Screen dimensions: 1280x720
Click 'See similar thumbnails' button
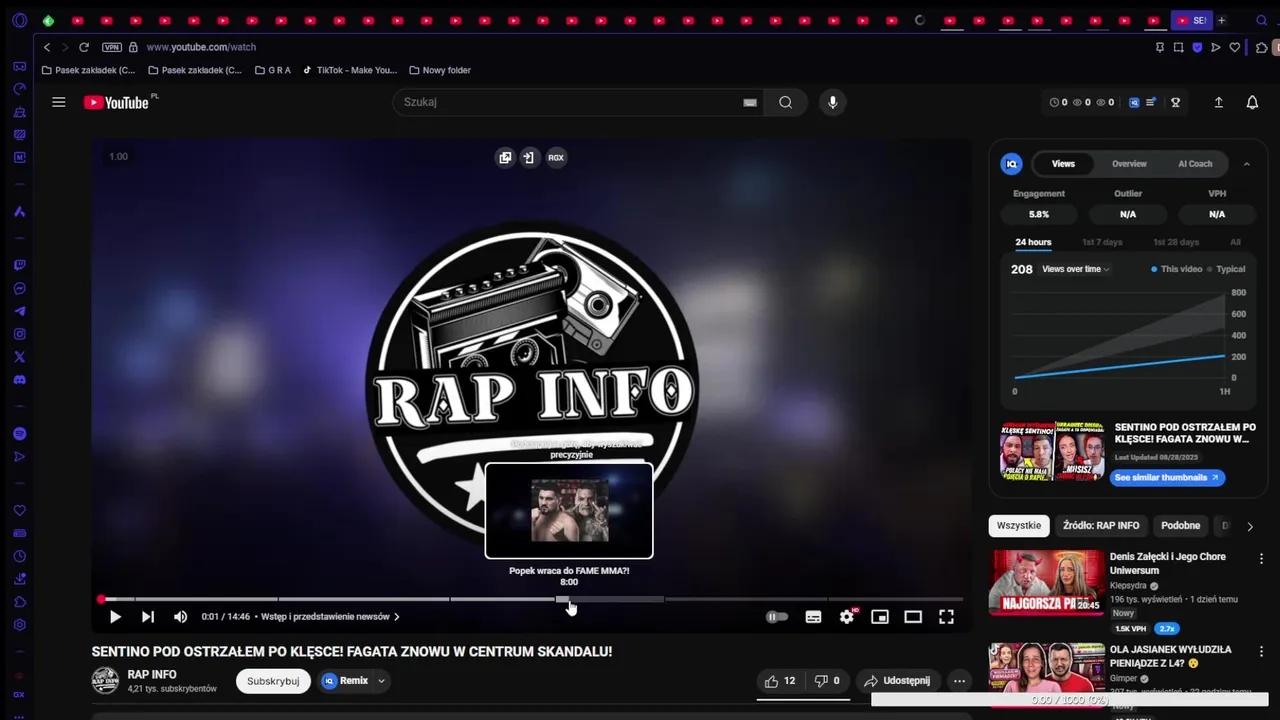(1167, 478)
